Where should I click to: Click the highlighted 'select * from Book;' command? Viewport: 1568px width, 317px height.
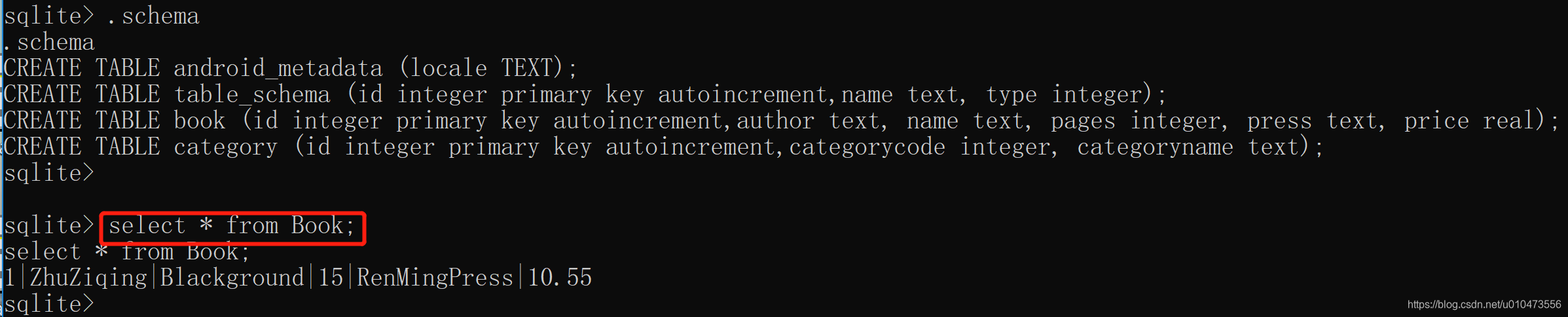[232, 226]
